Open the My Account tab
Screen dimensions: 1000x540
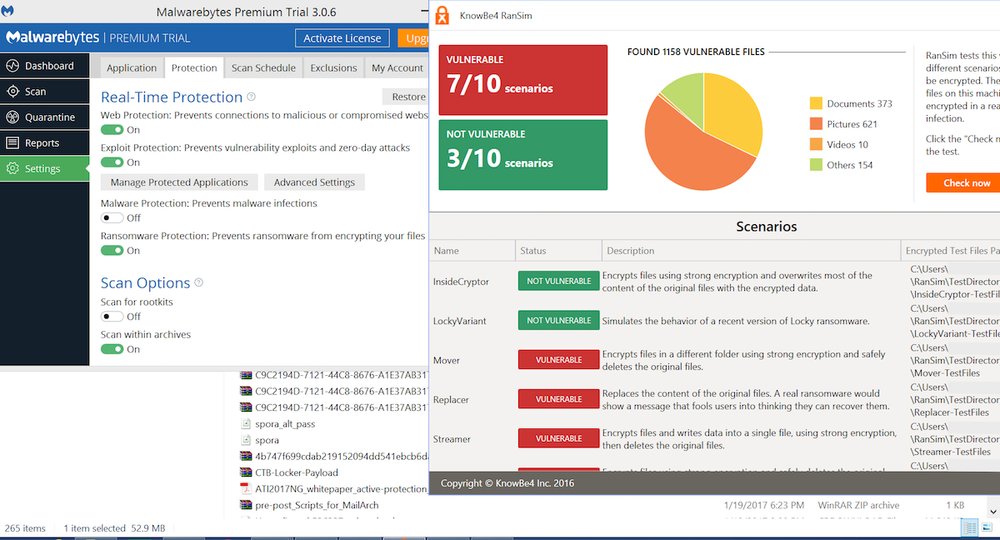coord(397,68)
